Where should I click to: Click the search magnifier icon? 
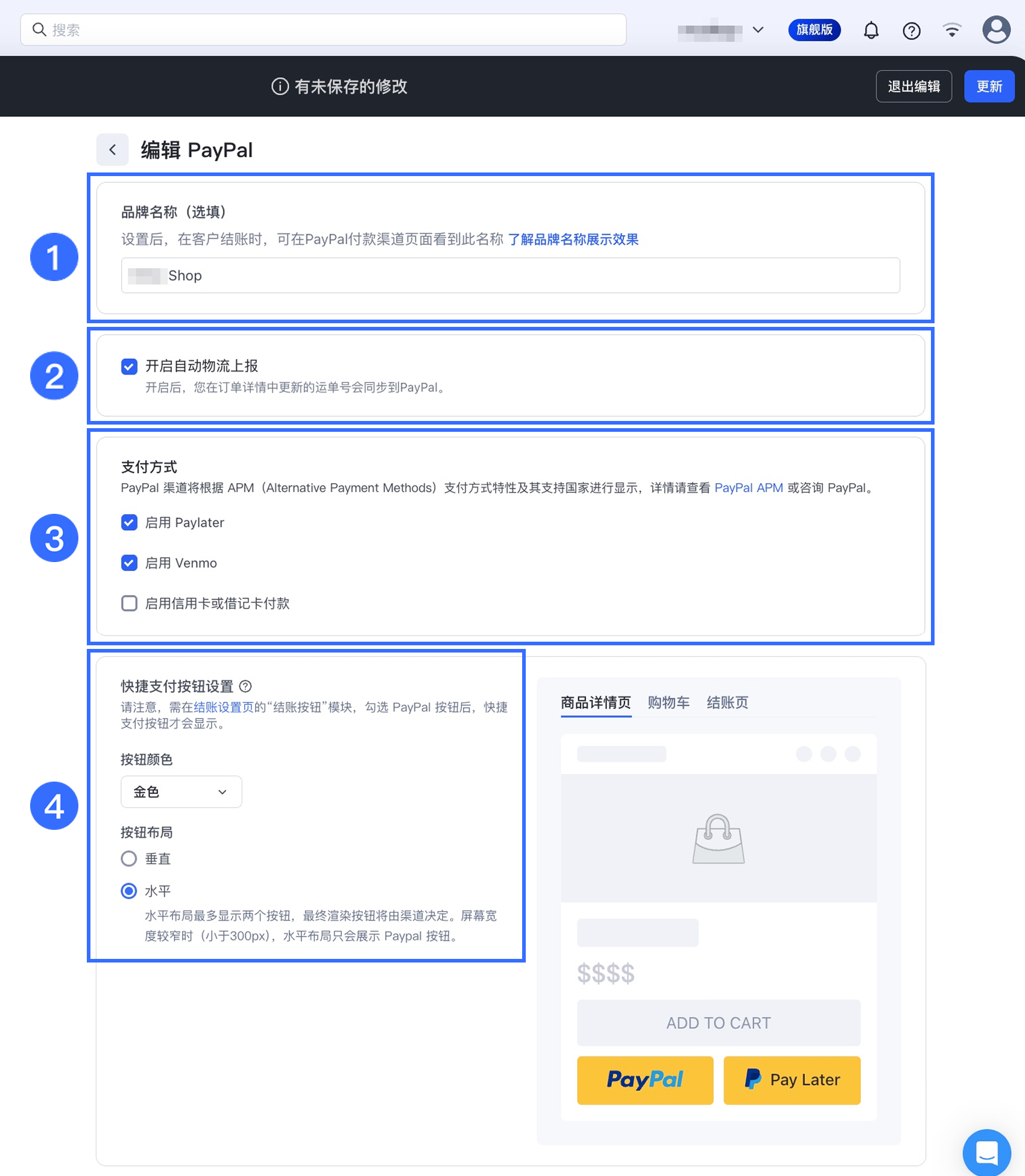(x=39, y=30)
